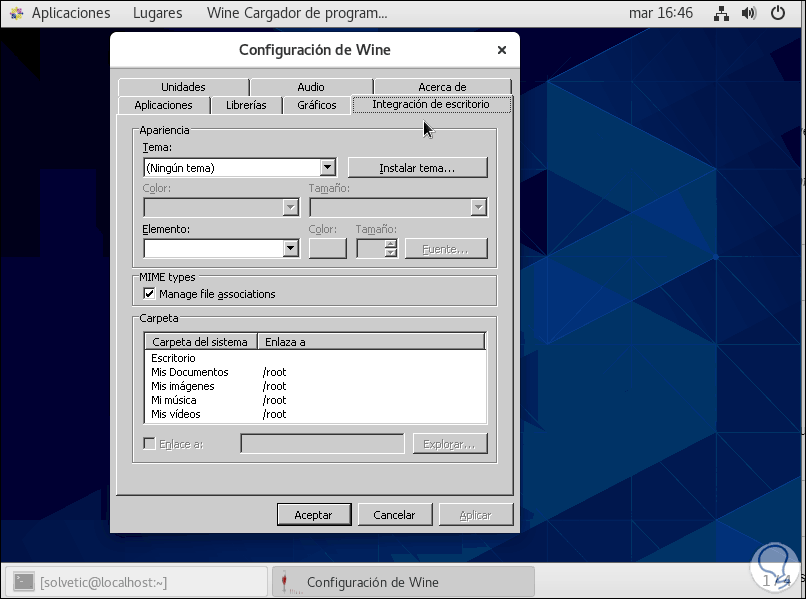806x599 pixels.
Task: Click the Cancelar button
Action: pyautogui.click(x=394, y=515)
